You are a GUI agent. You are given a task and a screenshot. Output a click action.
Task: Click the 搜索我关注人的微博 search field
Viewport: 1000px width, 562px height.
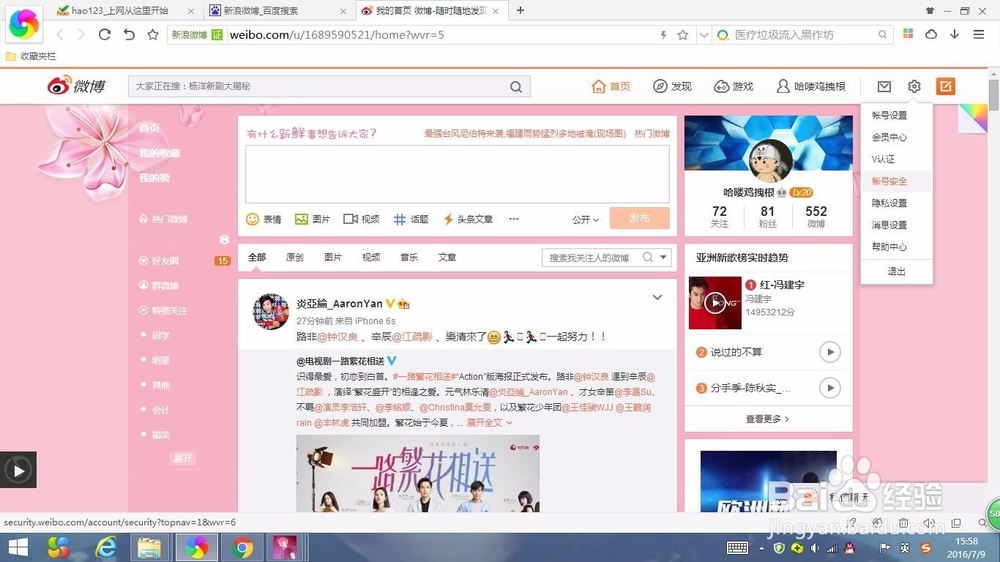coord(591,258)
